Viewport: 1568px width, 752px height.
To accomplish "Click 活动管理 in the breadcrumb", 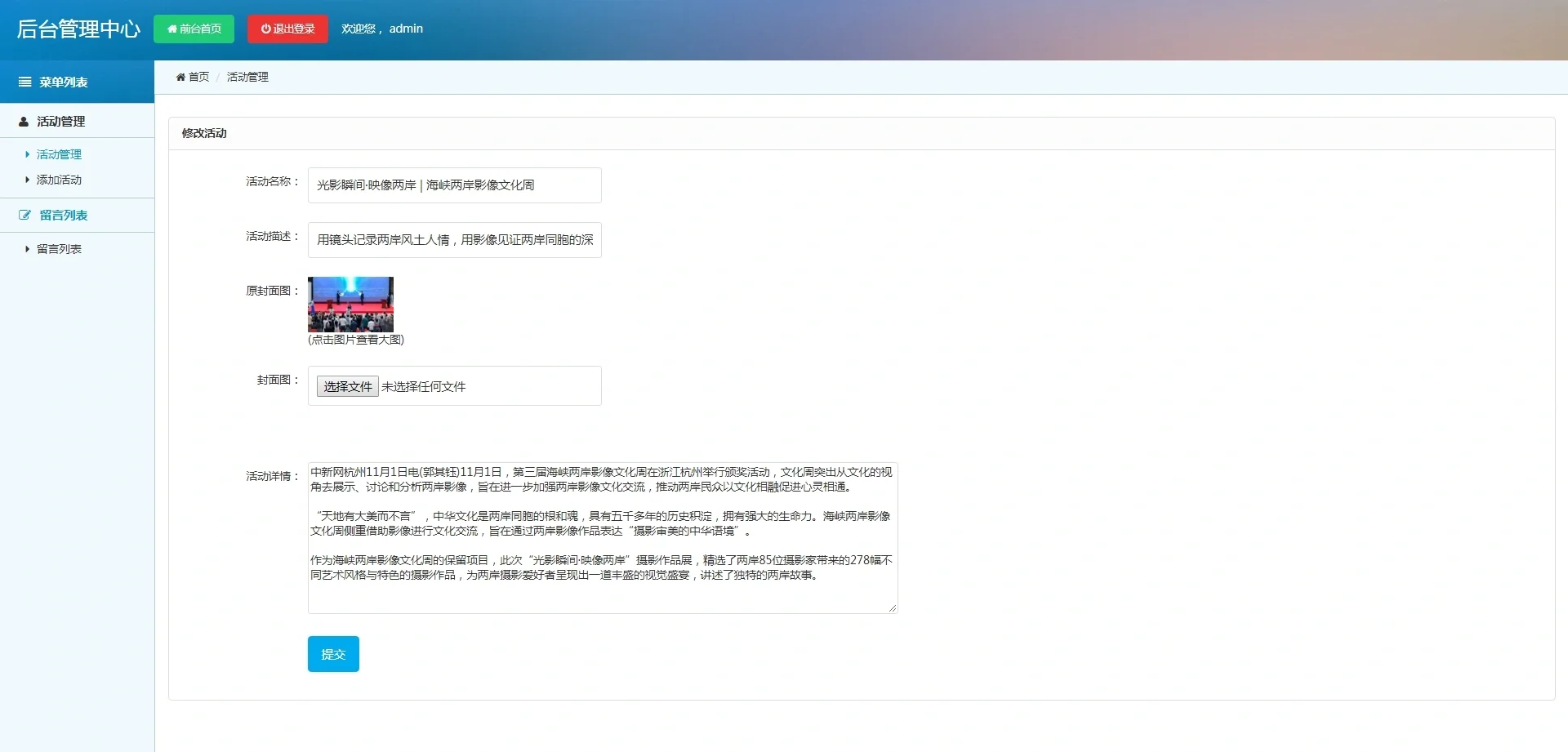I will coord(247,77).
